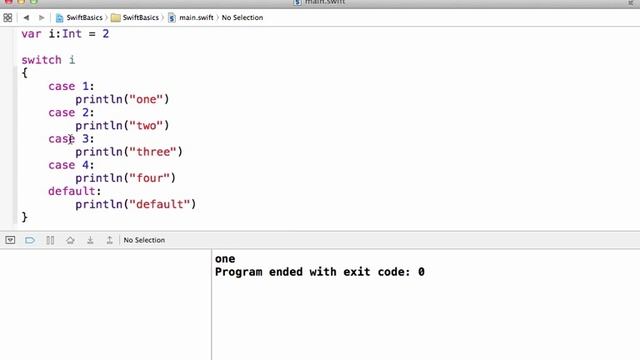Go back with the left arrow
Image resolution: width=640 pixels, height=360 pixels.
pyautogui.click(x=26, y=18)
